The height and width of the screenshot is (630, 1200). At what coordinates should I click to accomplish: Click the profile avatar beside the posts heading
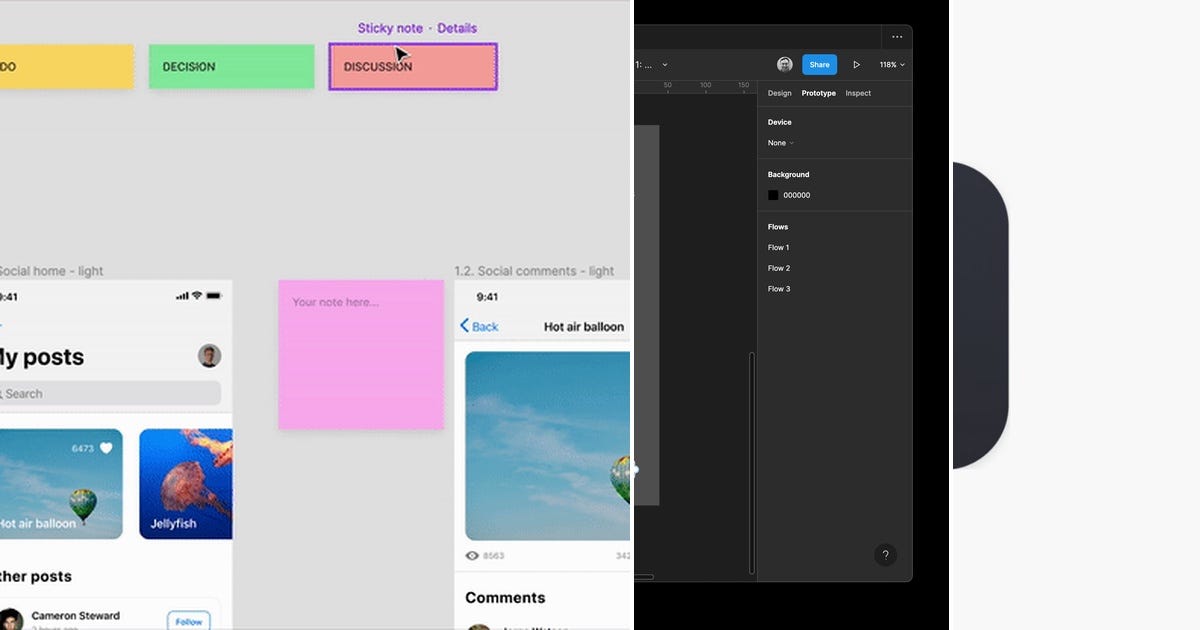(x=210, y=356)
